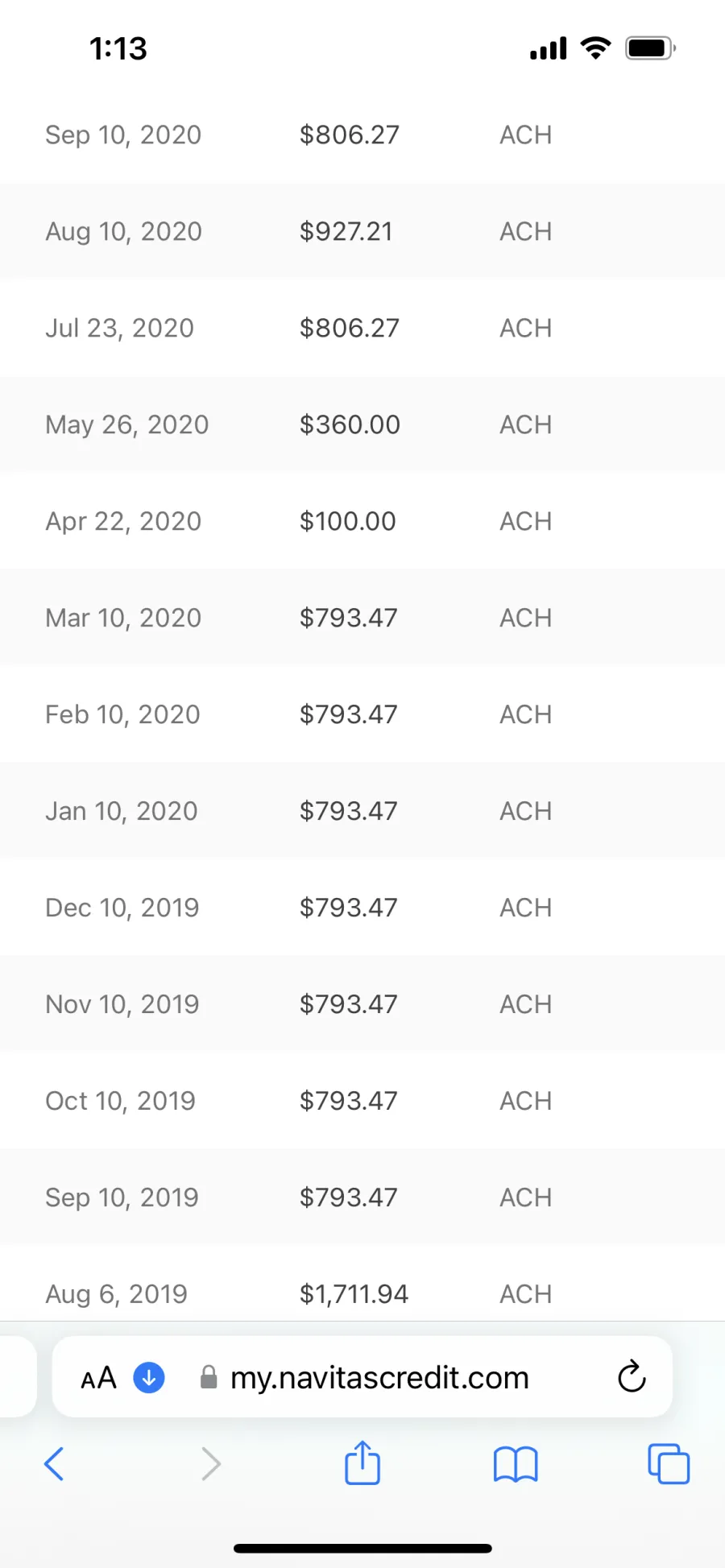
Task: Tap the Safari back arrow
Action: pyautogui.click(x=54, y=1463)
